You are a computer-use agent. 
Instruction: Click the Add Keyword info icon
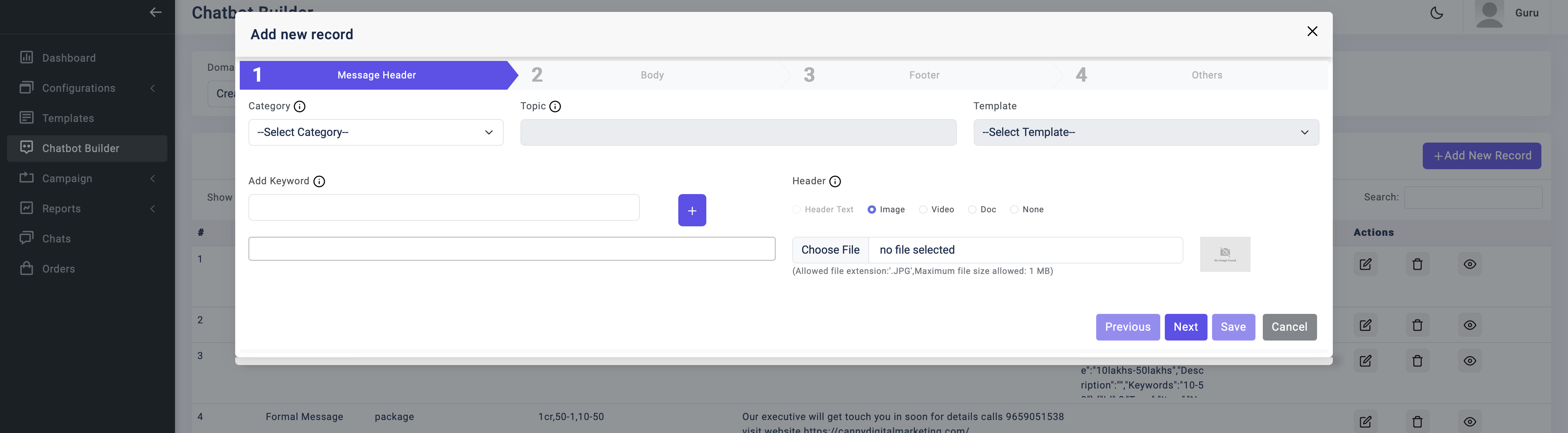(x=319, y=181)
